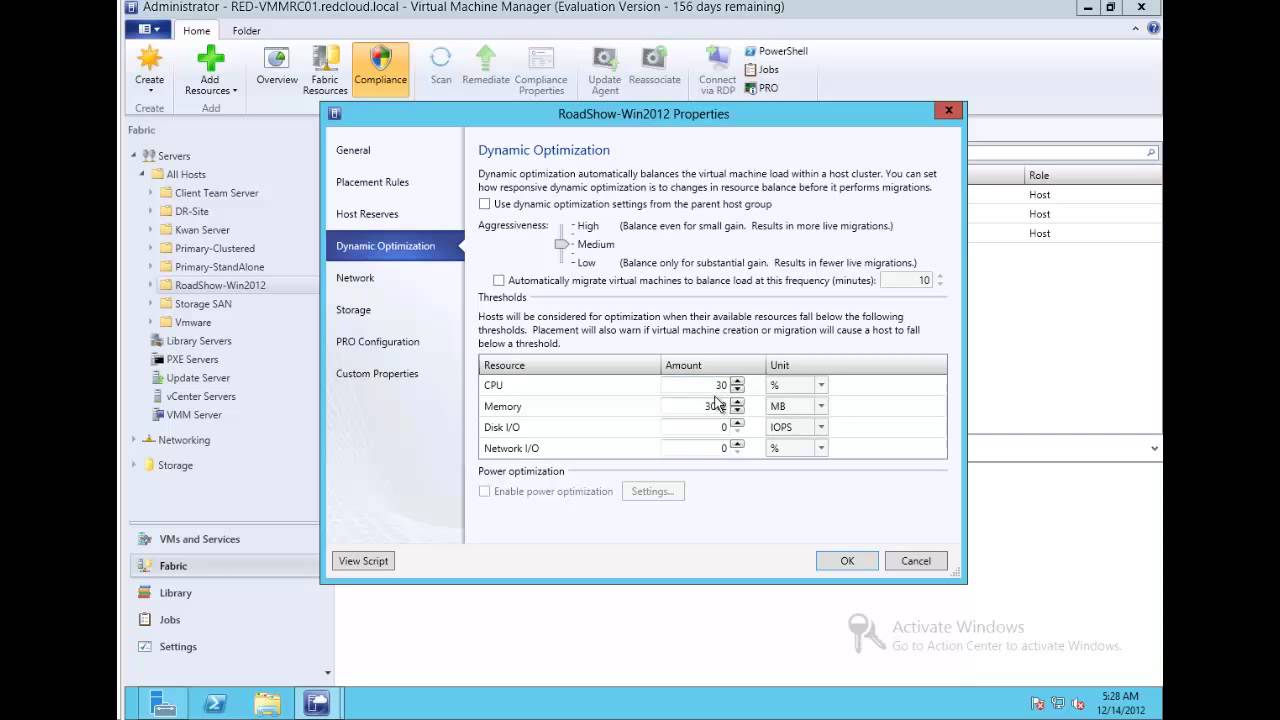Click the migration frequency minutes field
Viewport: 1280px width, 720px height.
[906, 280]
